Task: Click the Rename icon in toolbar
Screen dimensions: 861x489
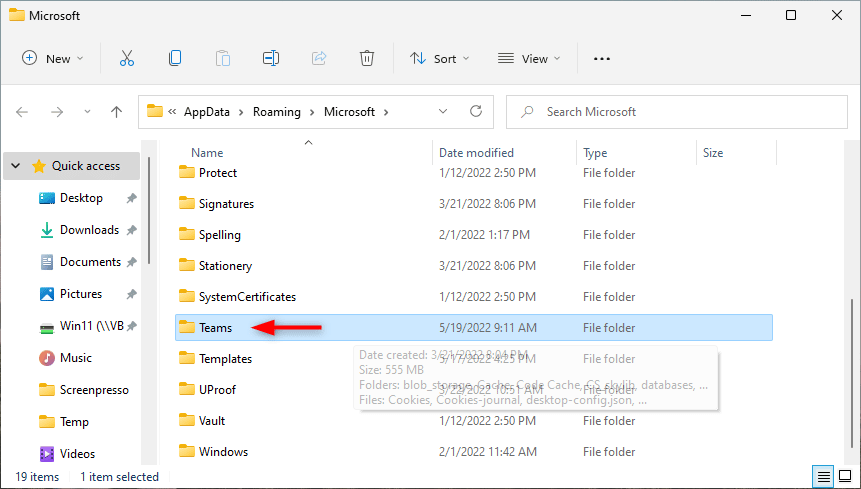Action: (271, 58)
